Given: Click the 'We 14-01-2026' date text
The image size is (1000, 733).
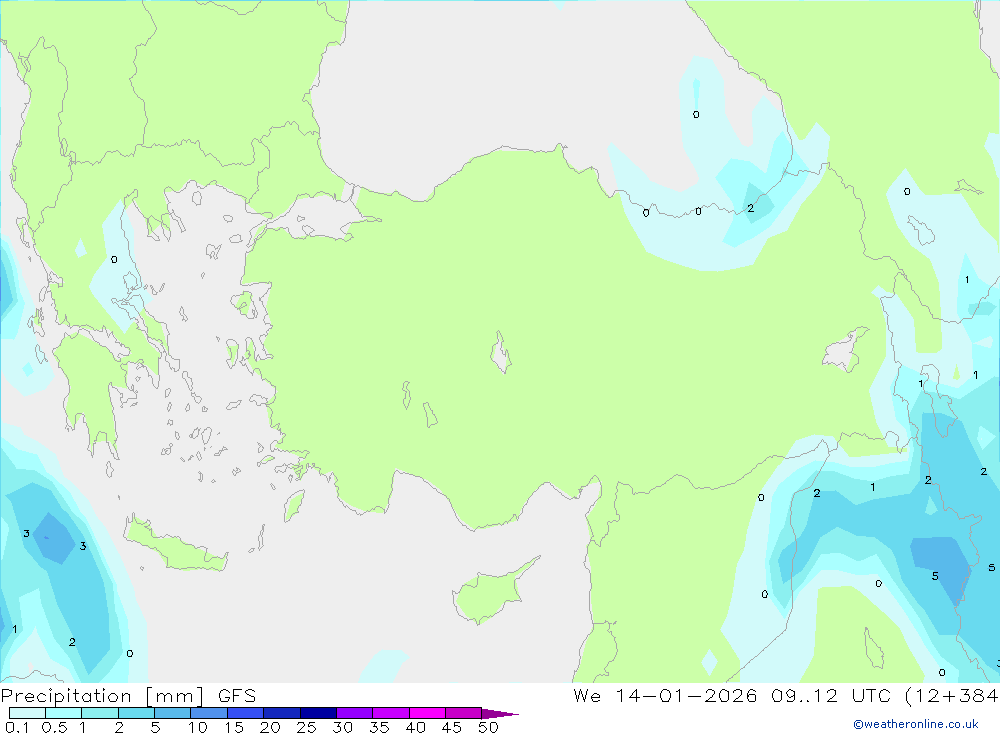Looking at the screenshot, I should [665, 696].
